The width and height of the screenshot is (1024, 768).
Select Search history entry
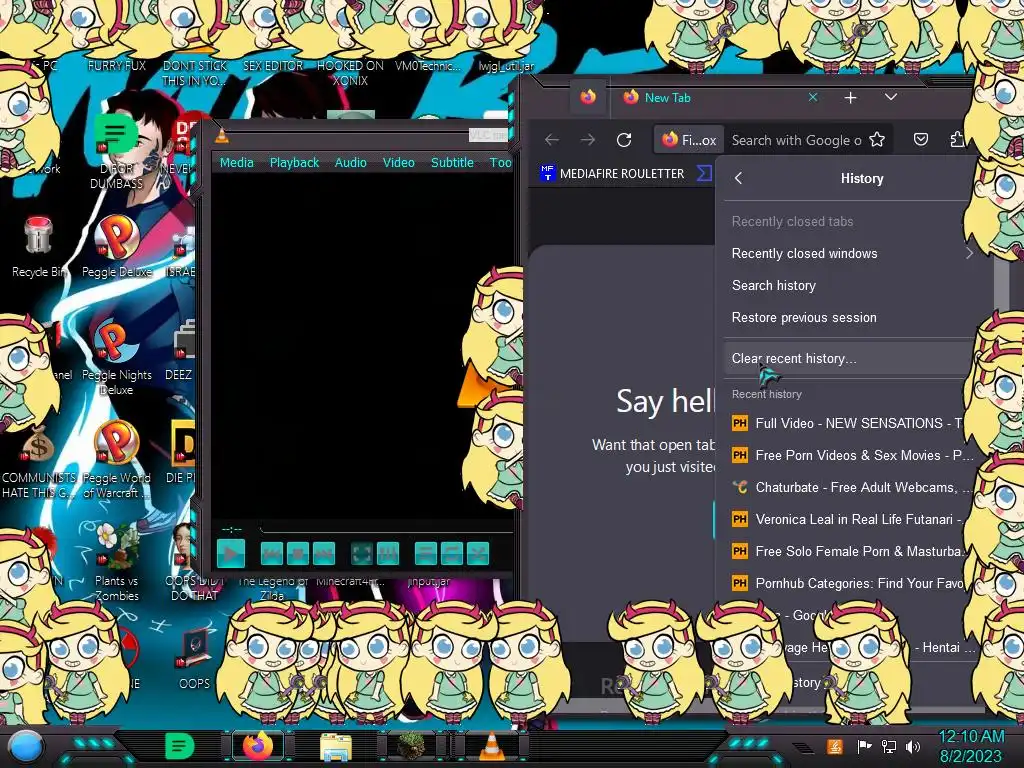tap(850, 285)
